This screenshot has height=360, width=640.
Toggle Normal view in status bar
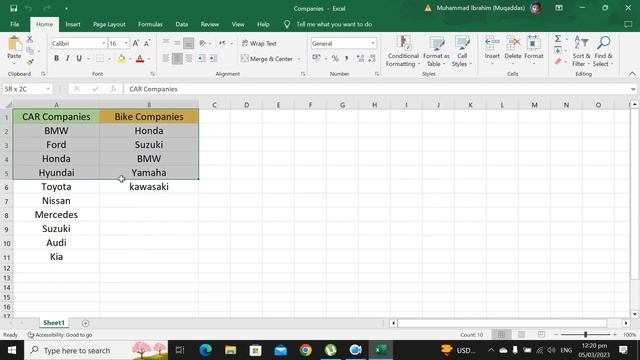(501, 335)
